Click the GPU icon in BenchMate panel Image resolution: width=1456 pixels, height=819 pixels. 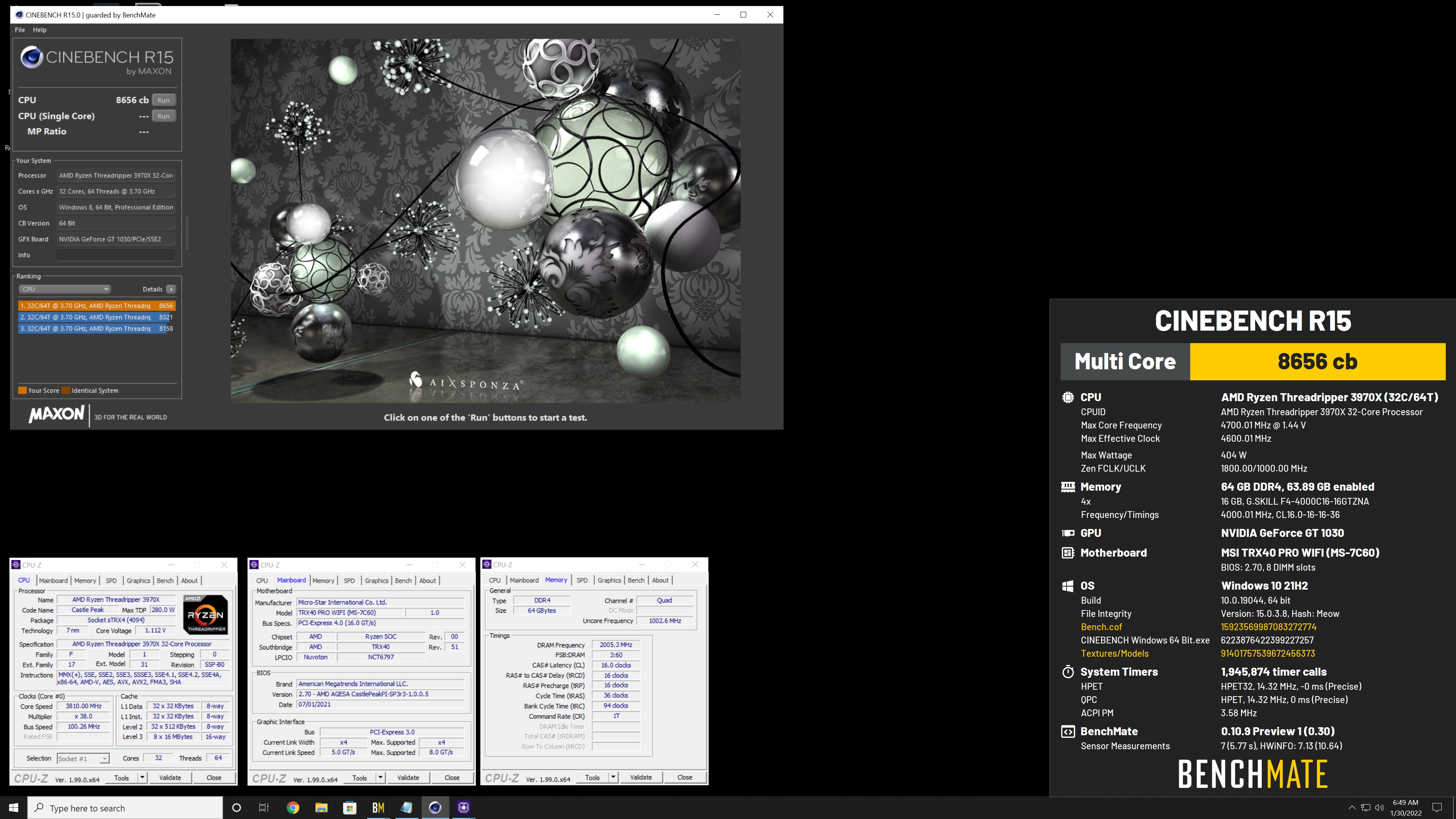click(x=1068, y=533)
